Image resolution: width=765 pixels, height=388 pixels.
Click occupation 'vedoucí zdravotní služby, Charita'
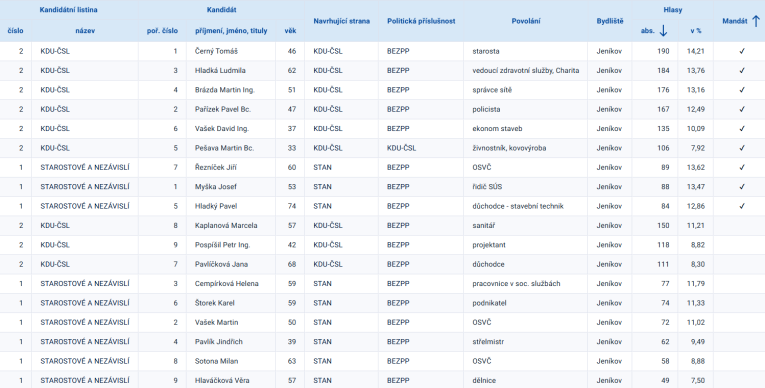tap(525, 70)
